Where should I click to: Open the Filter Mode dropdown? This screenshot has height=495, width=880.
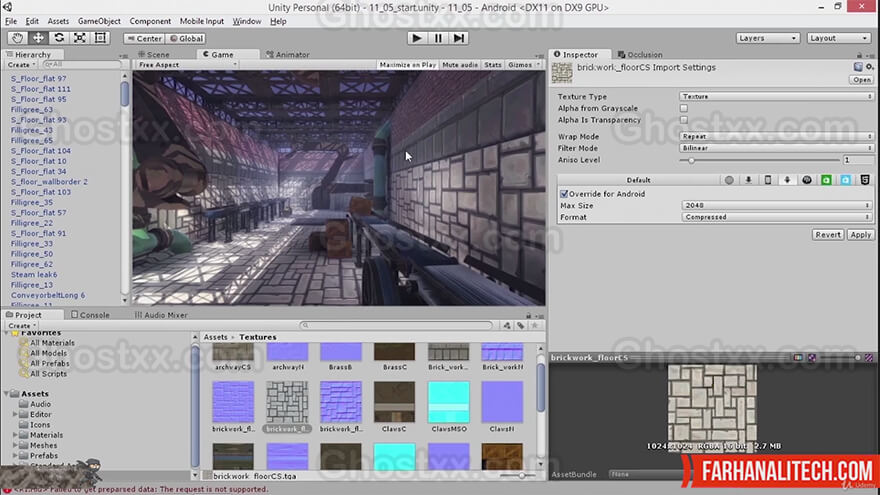click(x=776, y=148)
